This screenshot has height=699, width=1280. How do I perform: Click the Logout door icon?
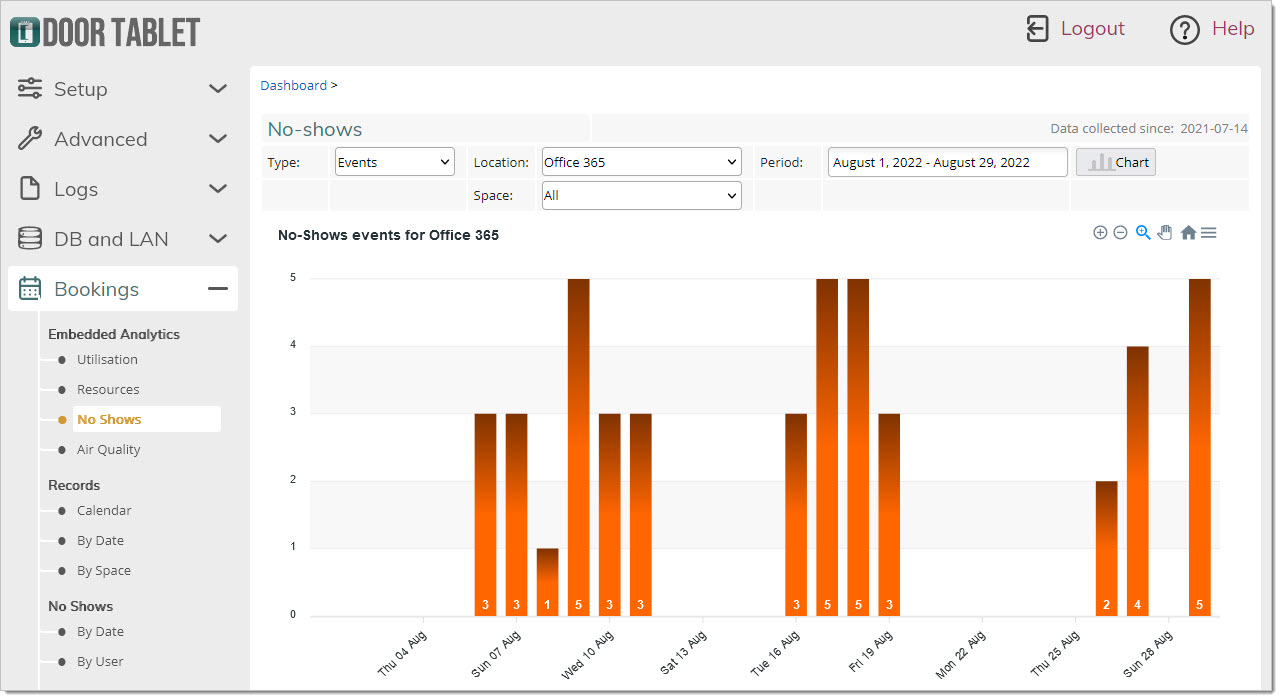click(1037, 29)
